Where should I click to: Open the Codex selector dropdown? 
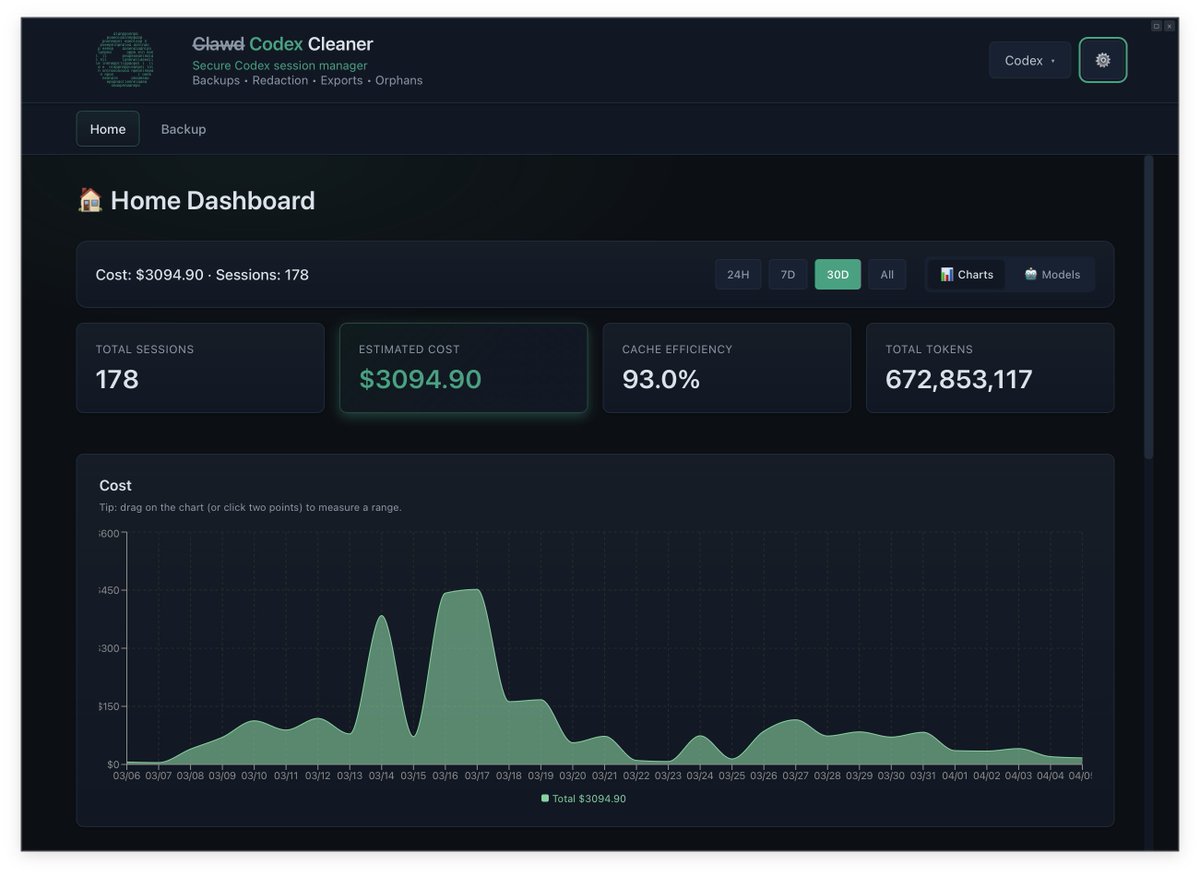click(1030, 60)
